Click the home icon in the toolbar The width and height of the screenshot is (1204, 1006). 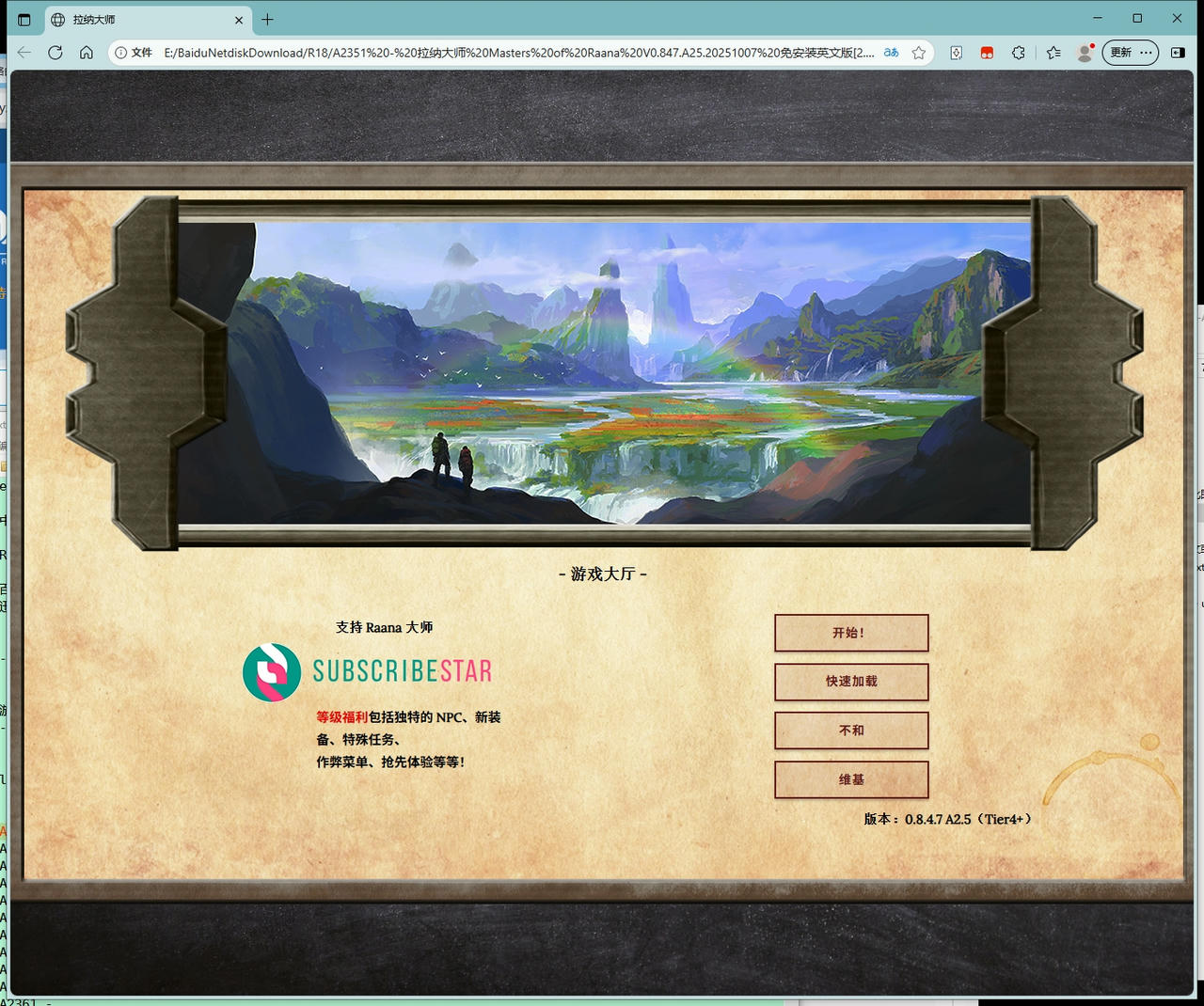coord(87,53)
